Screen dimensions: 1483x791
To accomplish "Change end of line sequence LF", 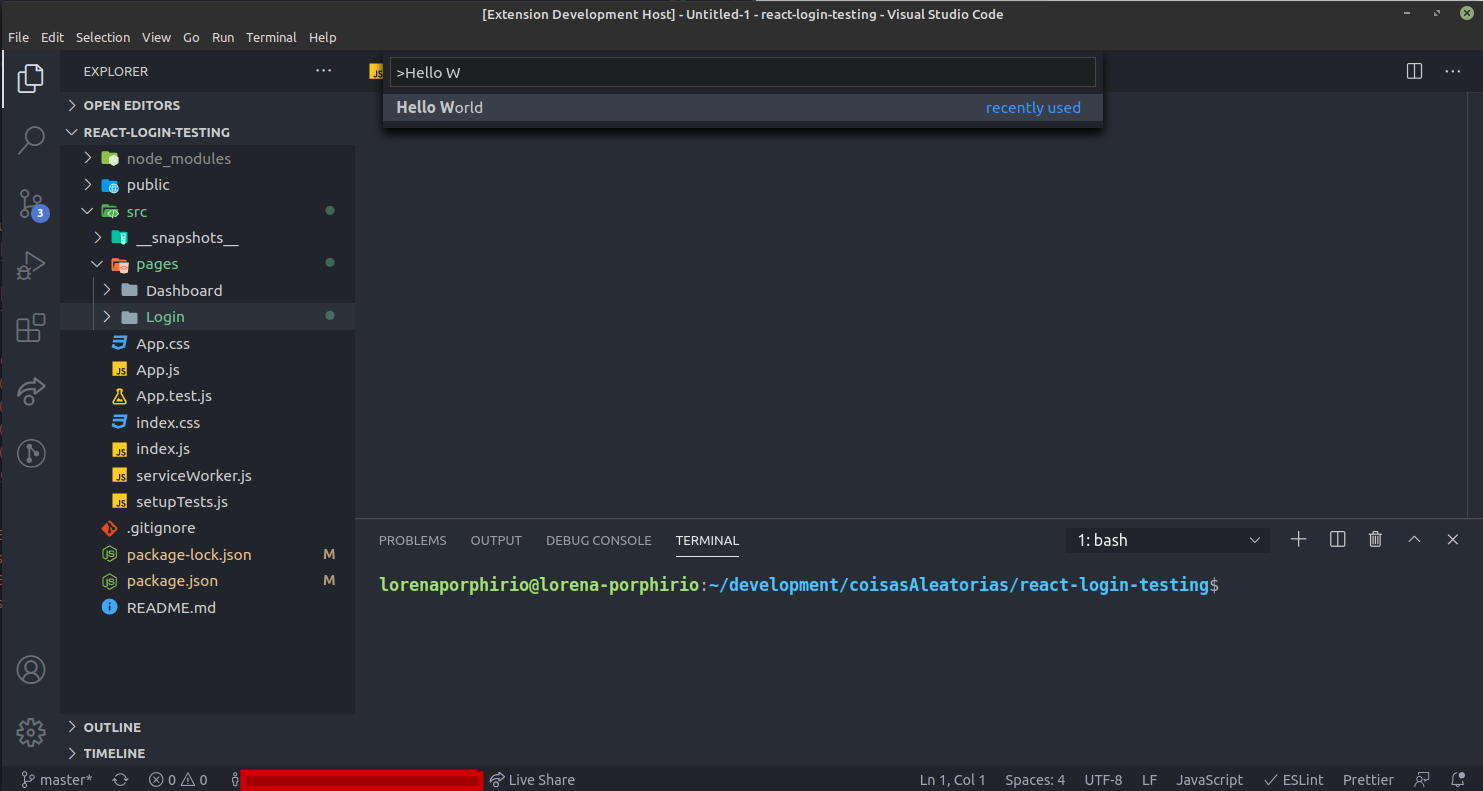I will (1150, 780).
